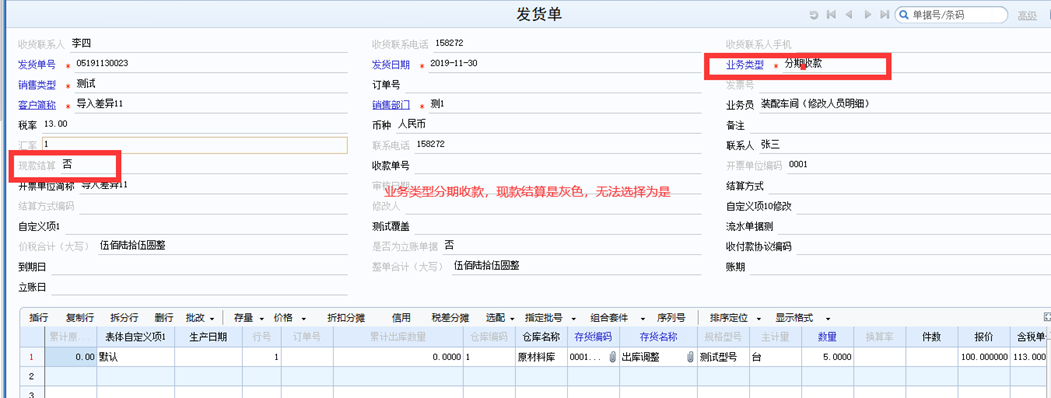Click the 存货名称 column header
The width and height of the screenshot is (1051, 398).
(658, 337)
